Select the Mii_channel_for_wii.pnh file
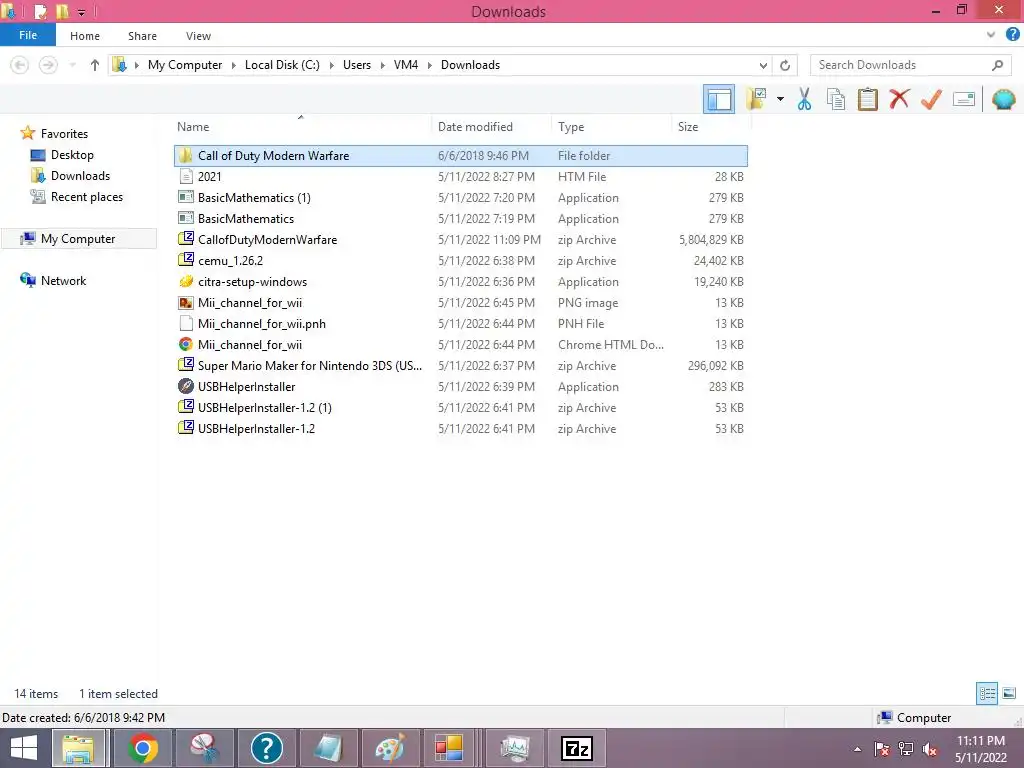The width and height of the screenshot is (1024, 768). [x=460, y=324]
